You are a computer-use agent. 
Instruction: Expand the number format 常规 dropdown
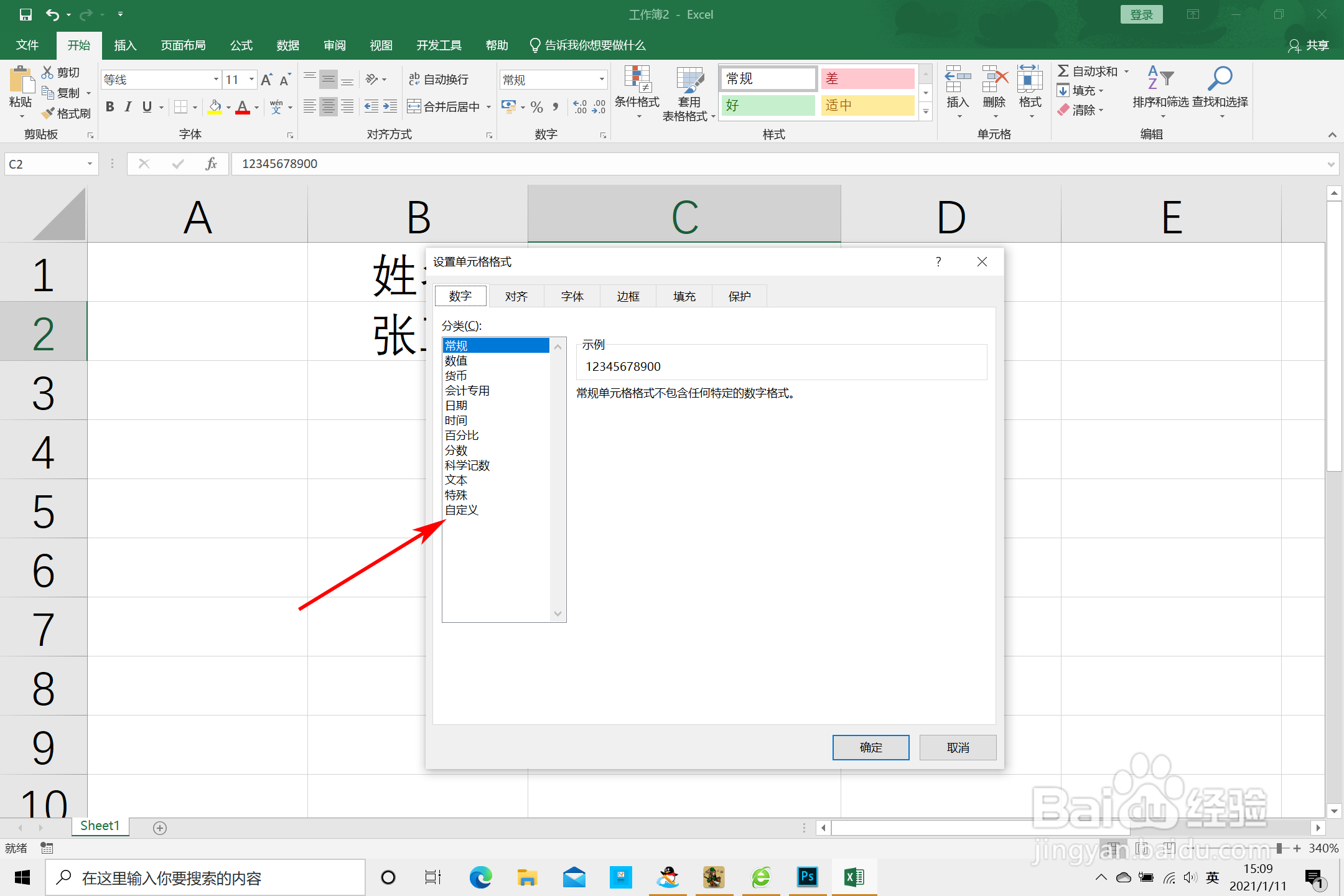coord(602,80)
